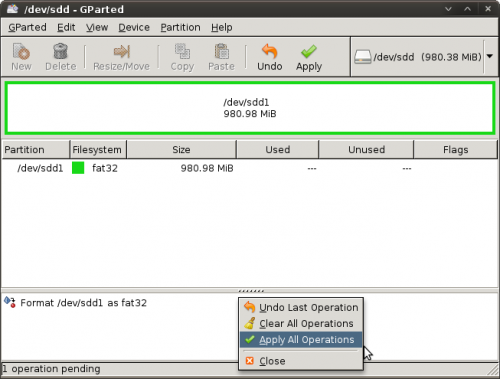Choose Apply All Operations in the context menu

click(301, 340)
